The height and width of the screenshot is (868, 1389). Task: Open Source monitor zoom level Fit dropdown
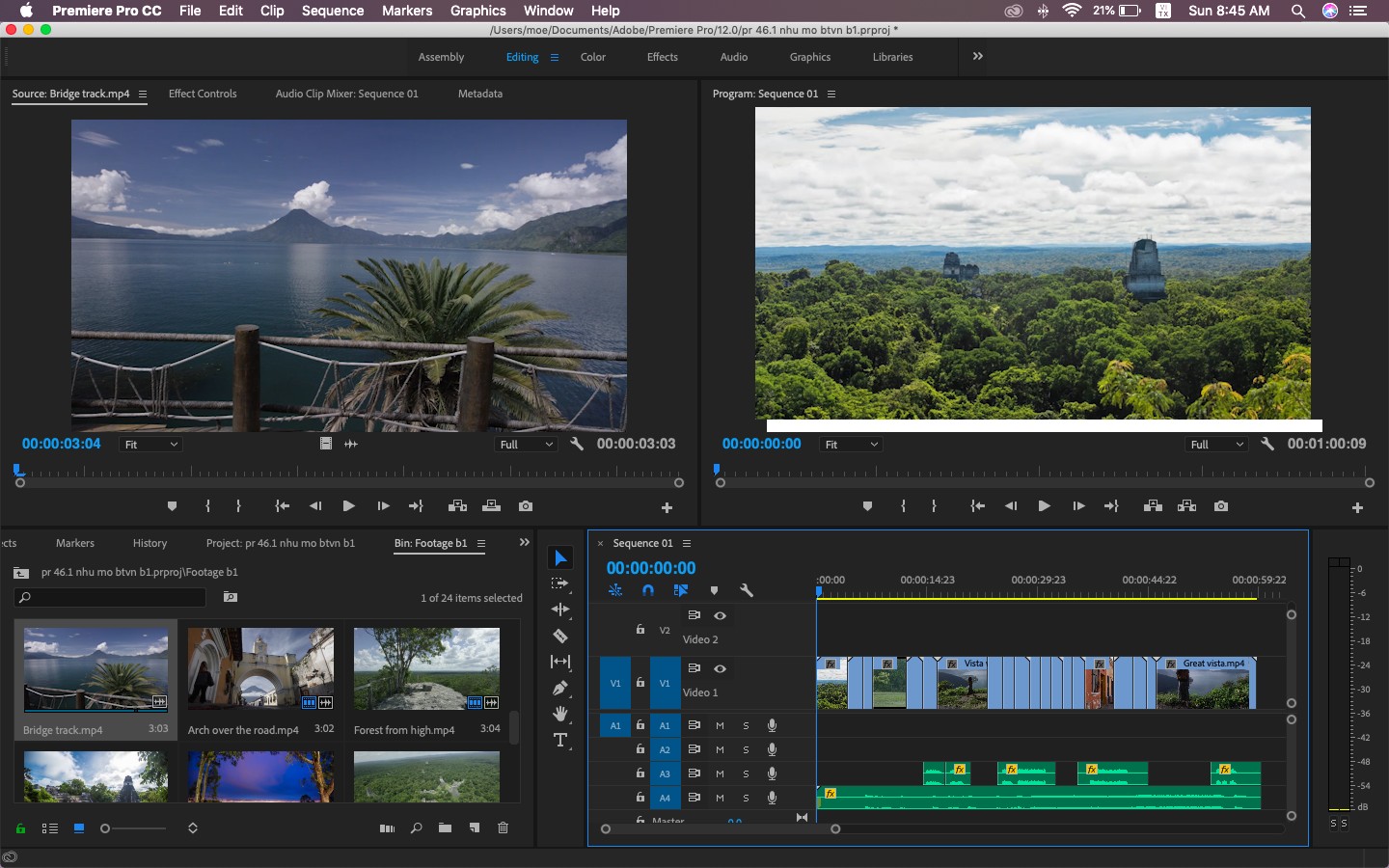coord(150,445)
